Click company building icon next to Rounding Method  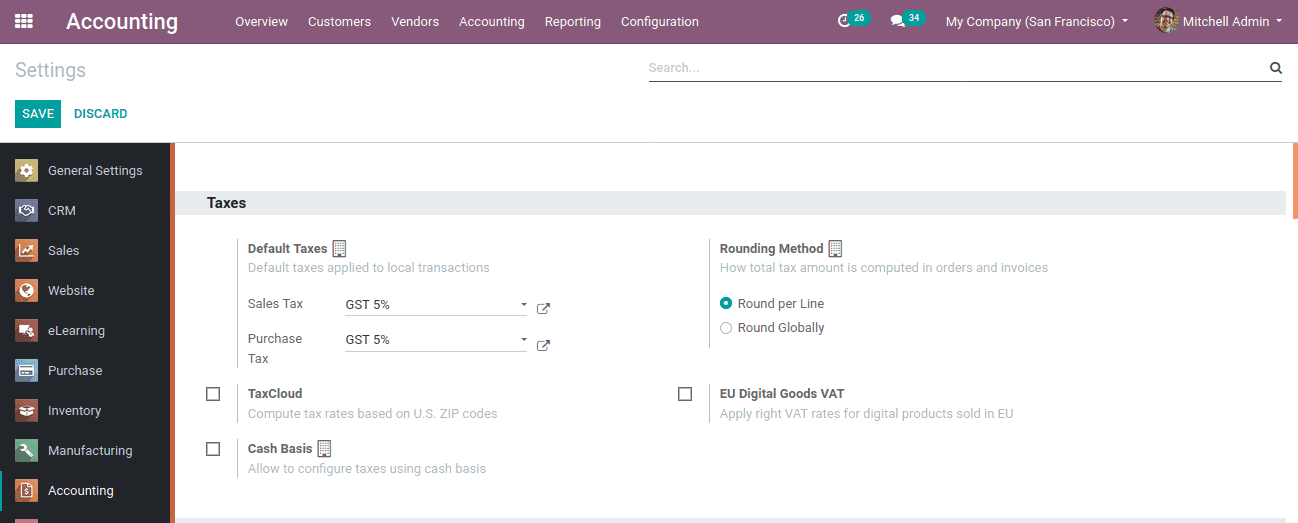[x=836, y=248]
